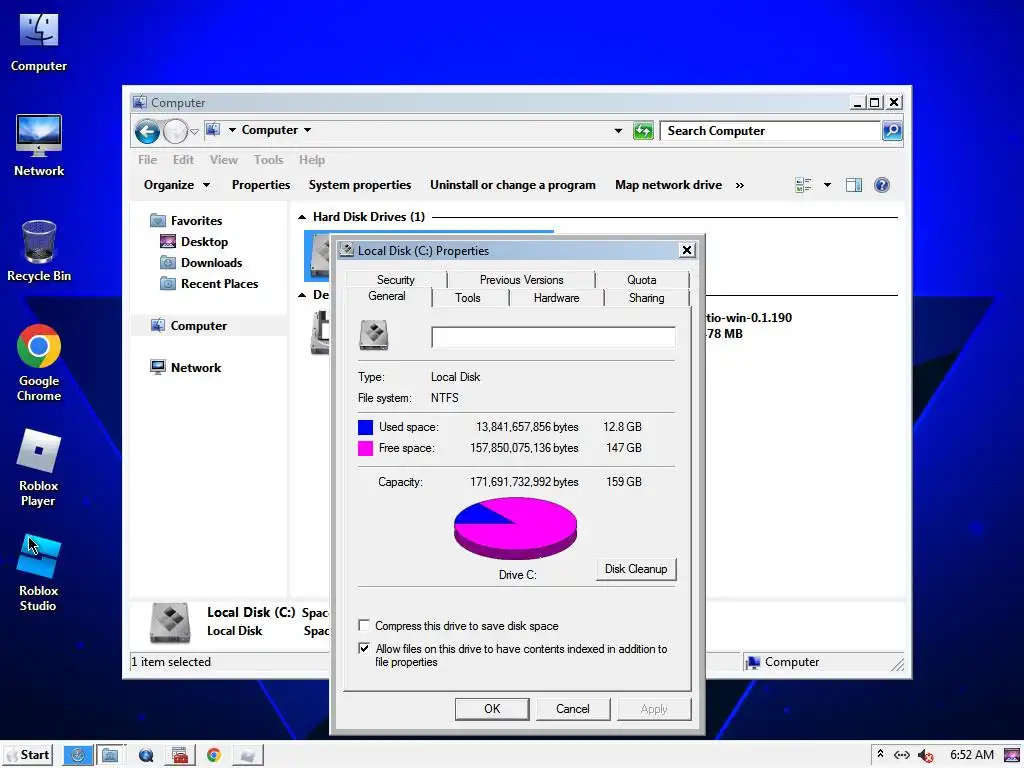Switch to the Hardware tab

click(556, 298)
